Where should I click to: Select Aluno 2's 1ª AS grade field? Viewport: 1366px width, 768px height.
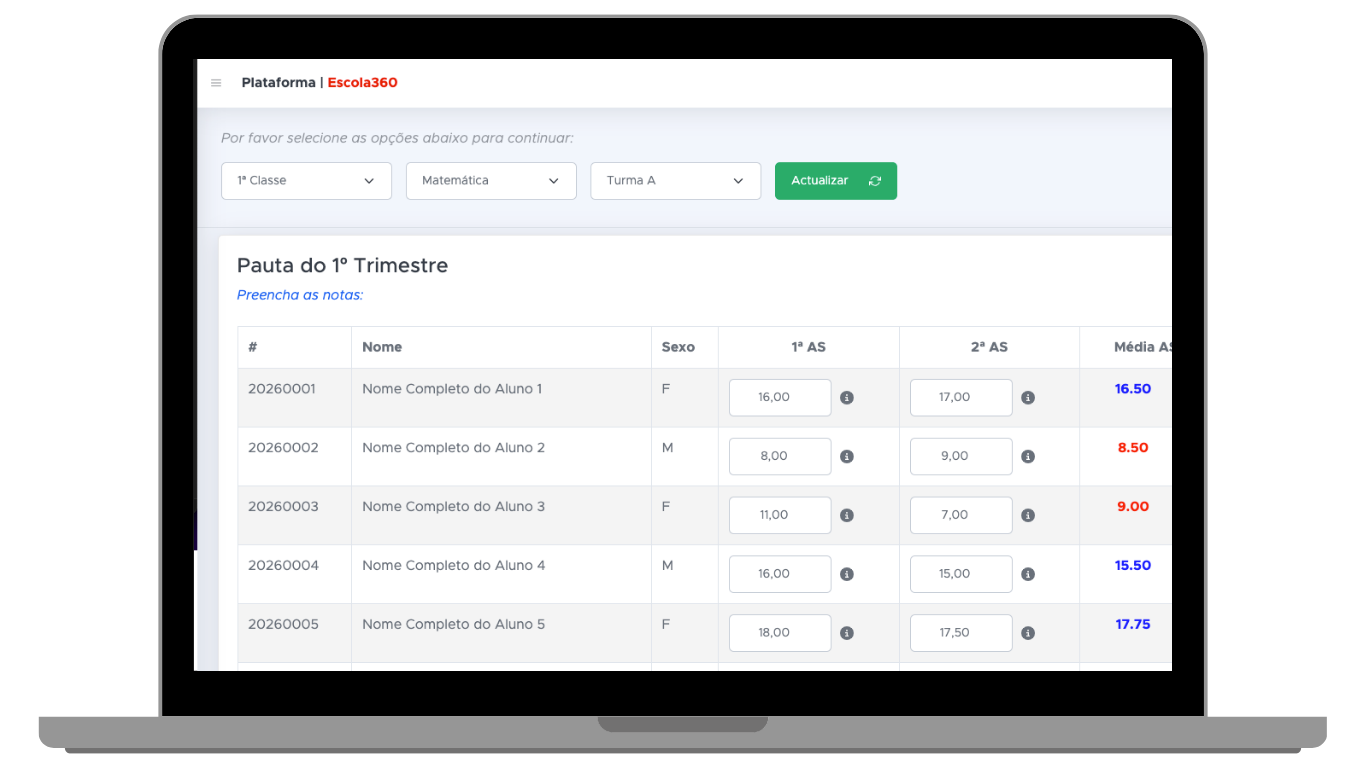780,457
